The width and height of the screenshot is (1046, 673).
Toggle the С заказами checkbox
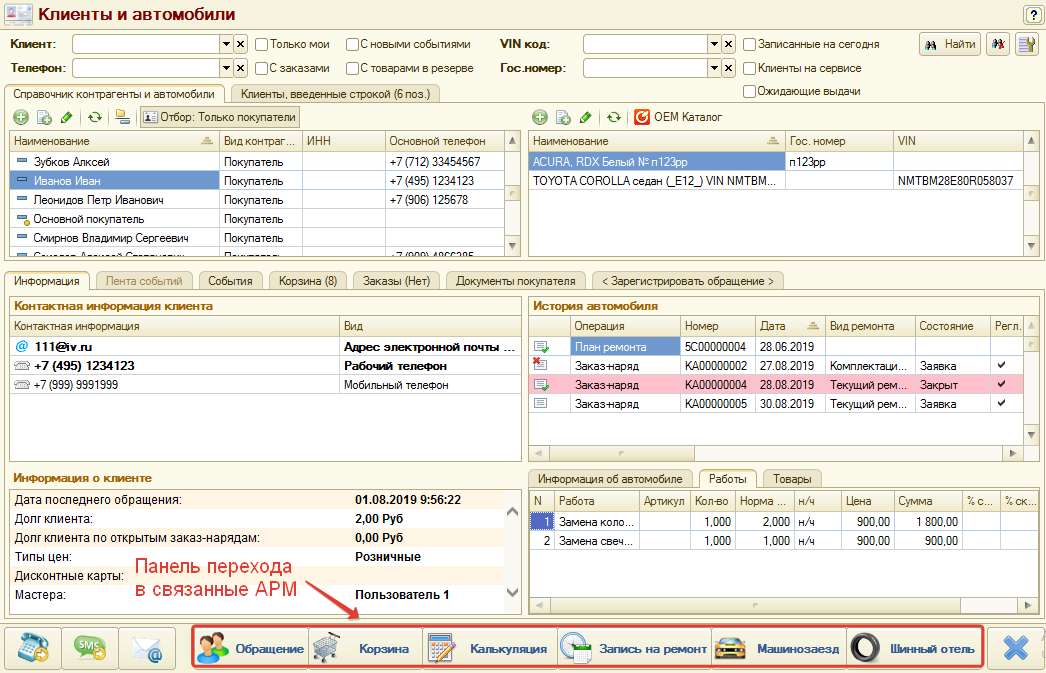click(x=262, y=68)
